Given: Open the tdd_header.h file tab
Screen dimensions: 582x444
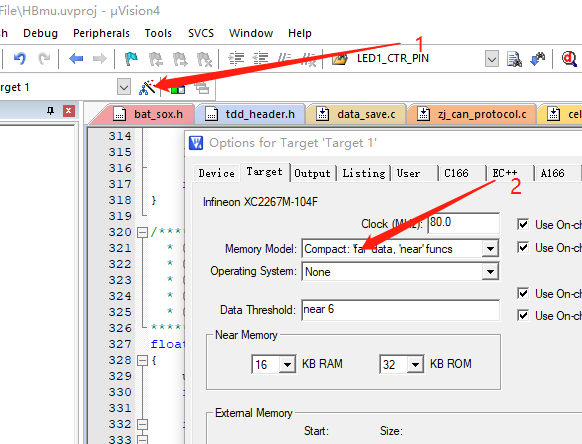Looking at the screenshot, I should pyautogui.click(x=250, y=114).
